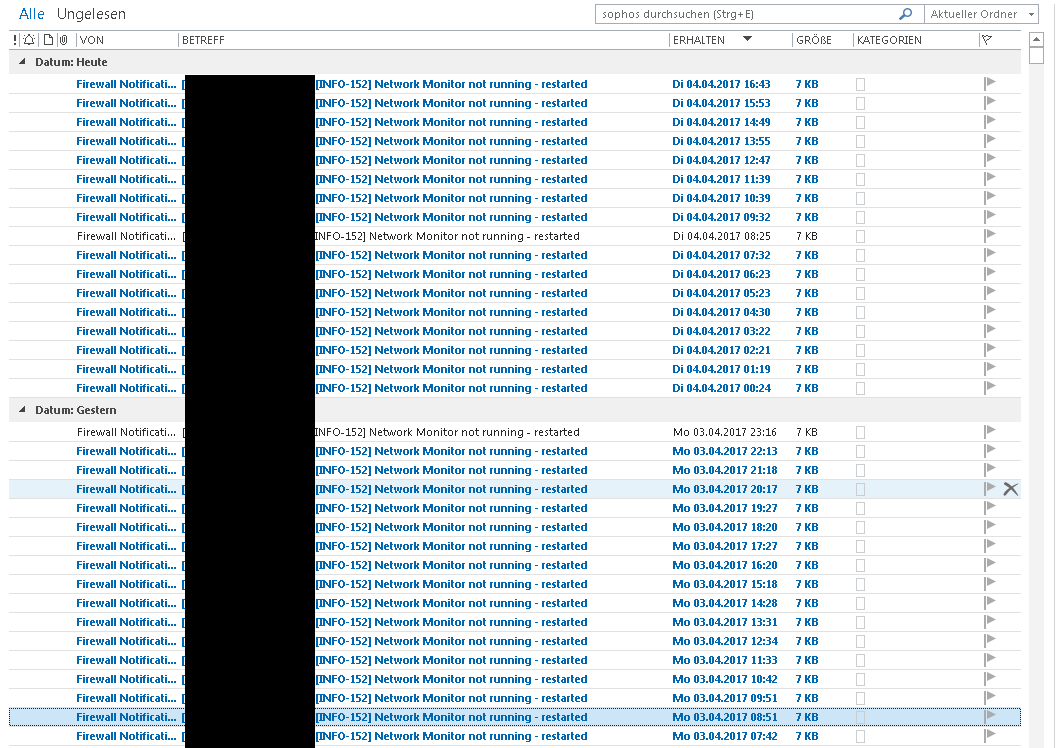Open message received Mo 03.04.2017 09:51
1058x748 pixels.
[x=515, y=698]
